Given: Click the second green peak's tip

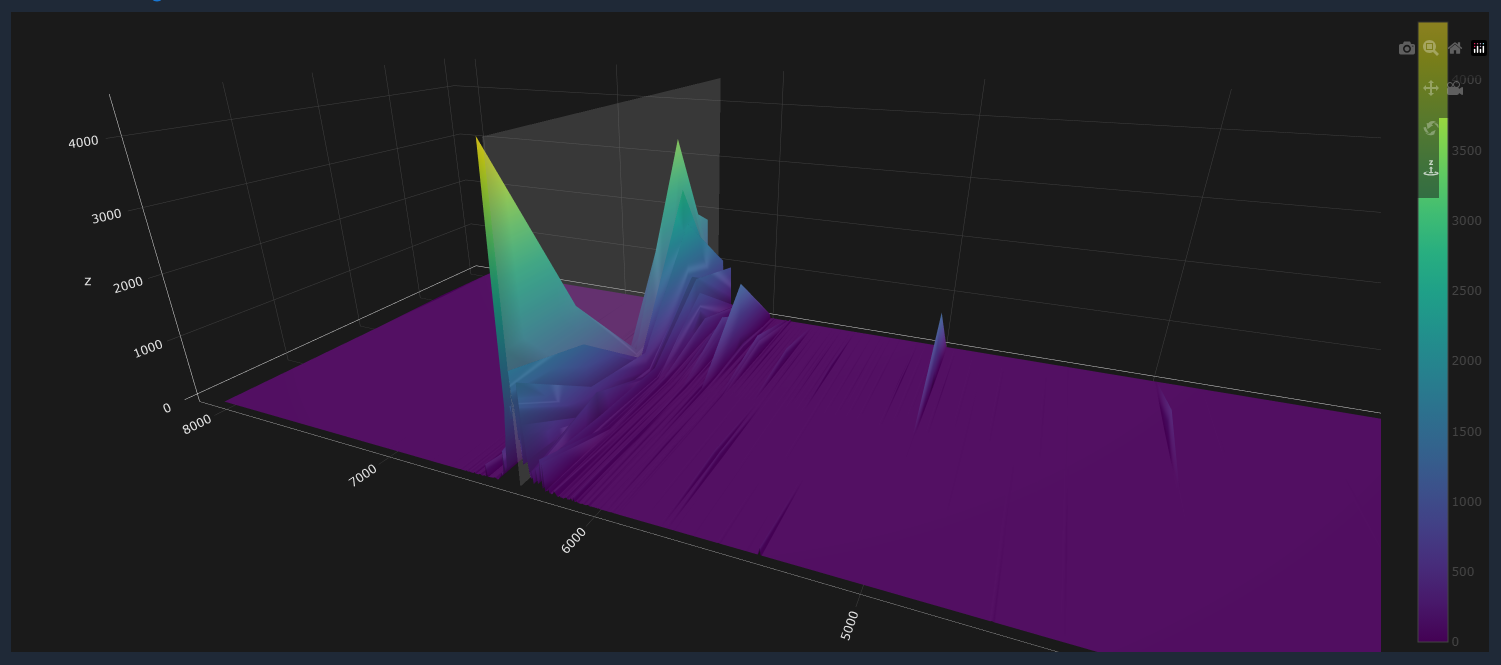Looking at the screenshot, I should pos(678,143).
